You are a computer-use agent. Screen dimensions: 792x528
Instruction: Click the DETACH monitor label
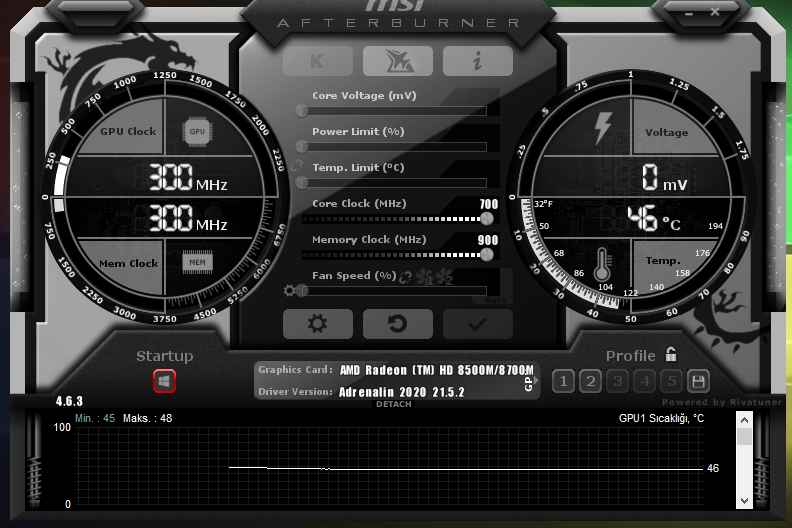(x=393, y=404)
